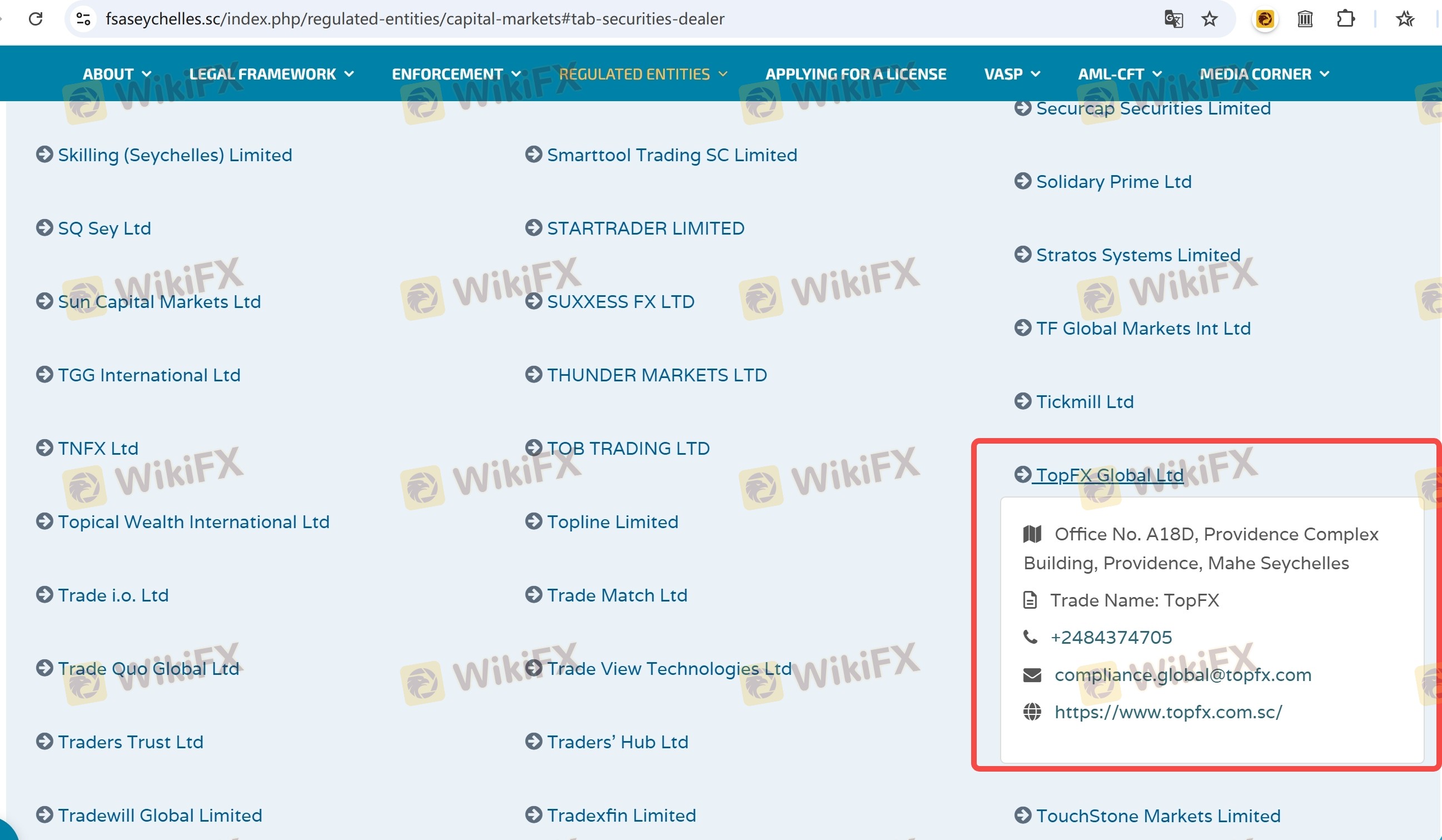Open the https://www.topfx.com.sc/ link
This screenshot has width=1442, height=840.
1168,712
